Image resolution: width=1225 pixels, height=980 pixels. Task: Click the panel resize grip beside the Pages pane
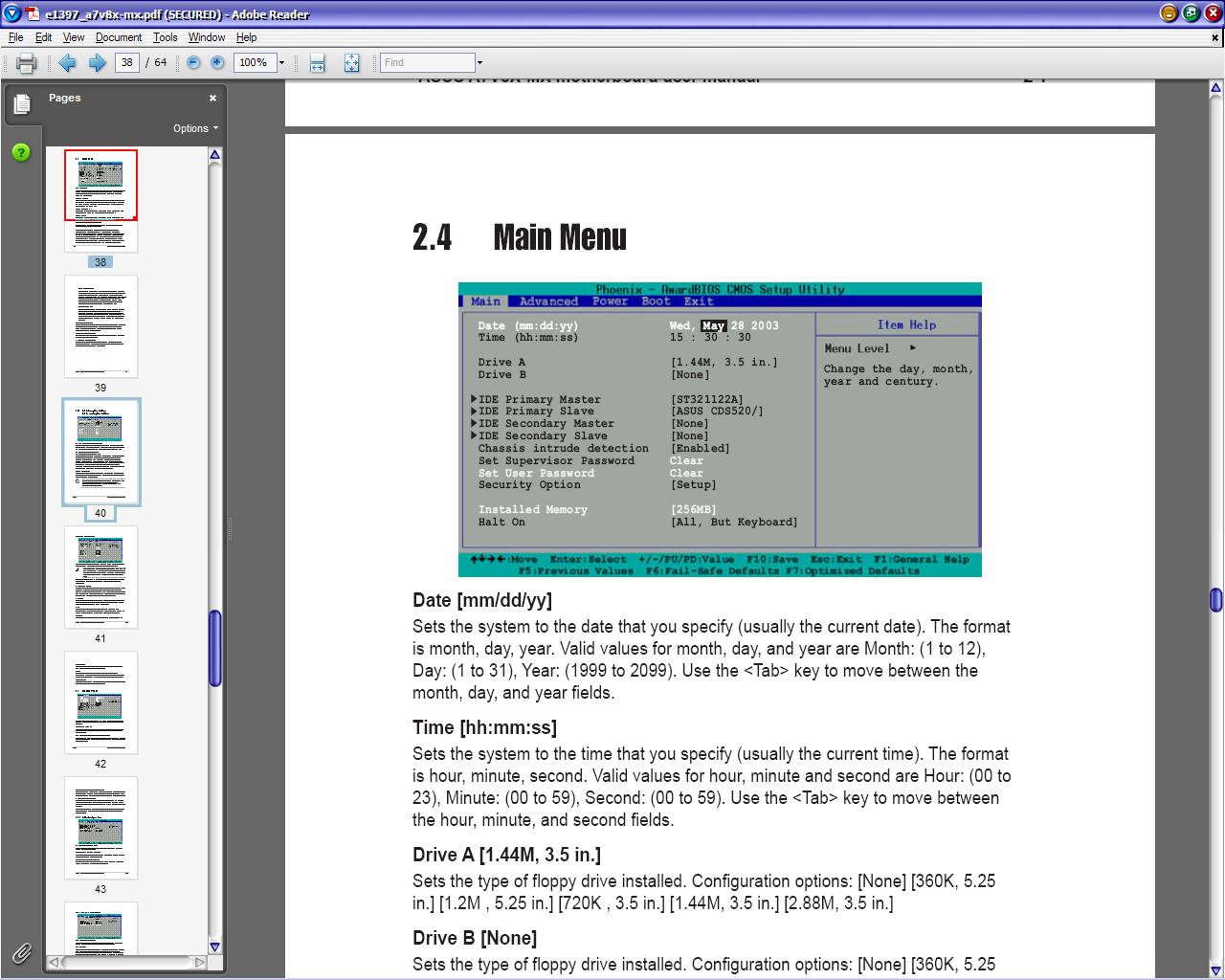(229, 527)
